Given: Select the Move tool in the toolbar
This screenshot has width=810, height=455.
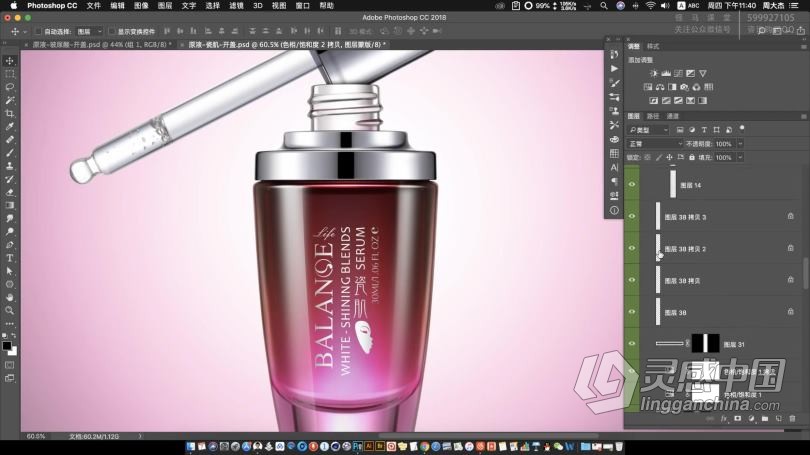Looking at the screenshot, I should [x=9, y=61].
